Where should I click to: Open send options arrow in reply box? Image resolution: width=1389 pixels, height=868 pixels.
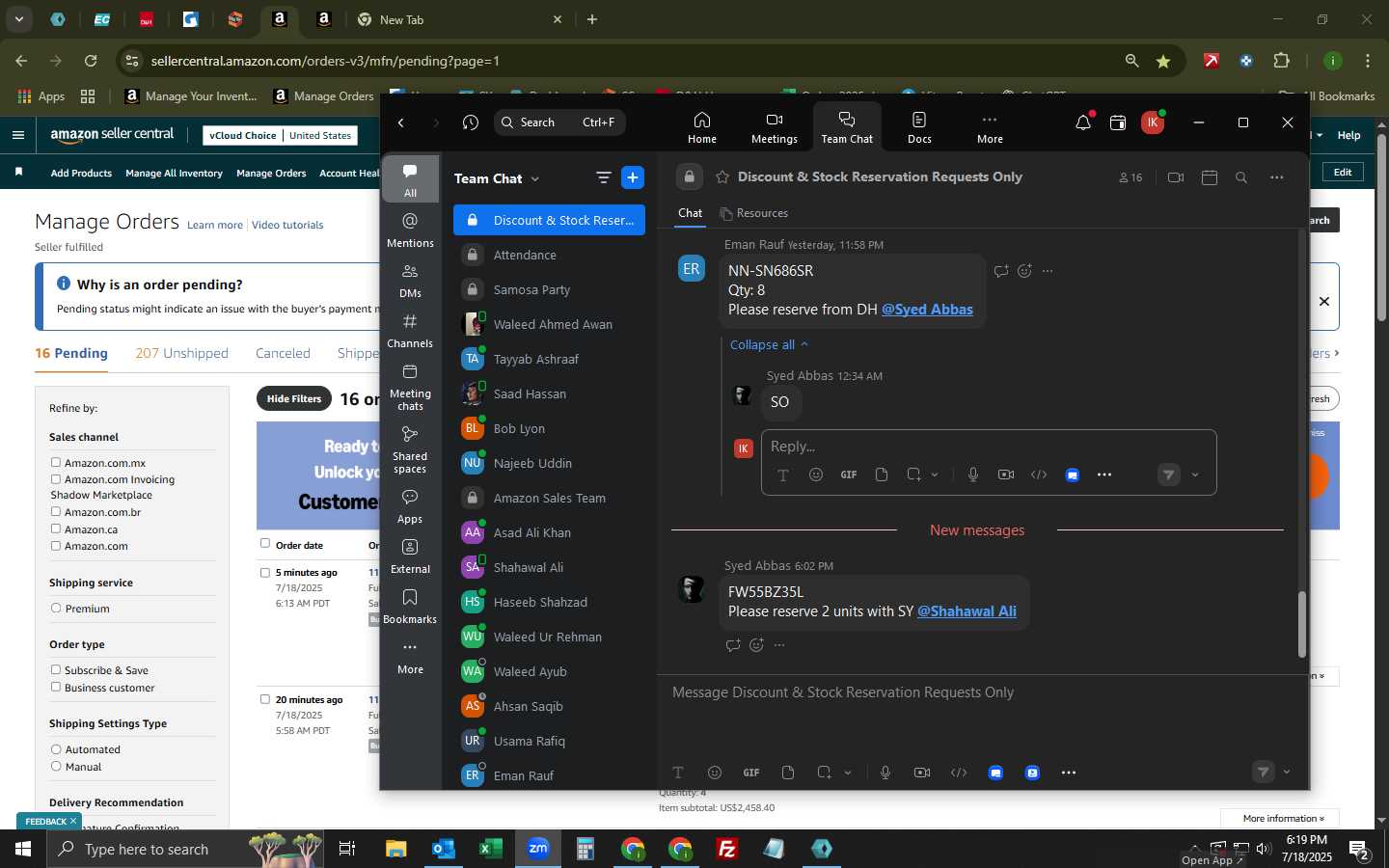pos(1195,475)
